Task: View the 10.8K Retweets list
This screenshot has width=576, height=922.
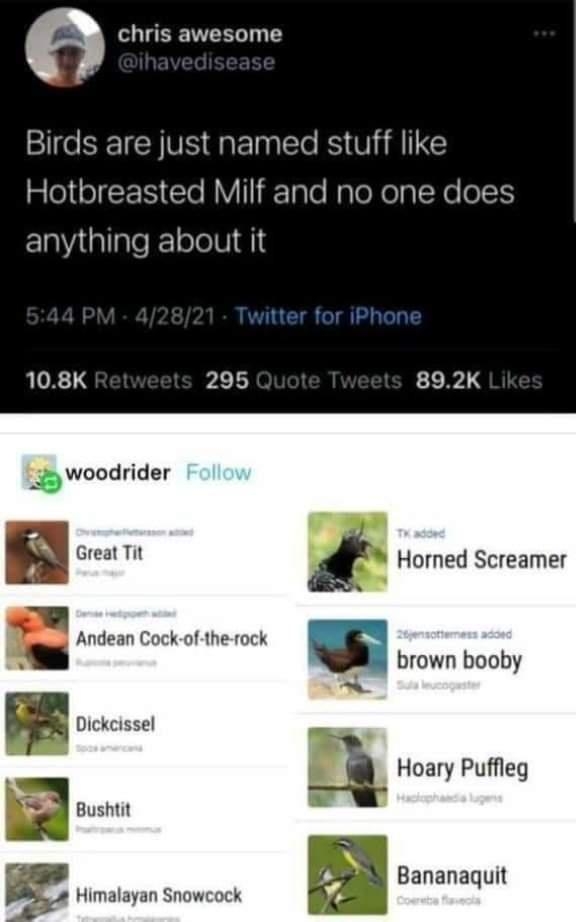Action: pyautogui.click(x=109, y=380)
